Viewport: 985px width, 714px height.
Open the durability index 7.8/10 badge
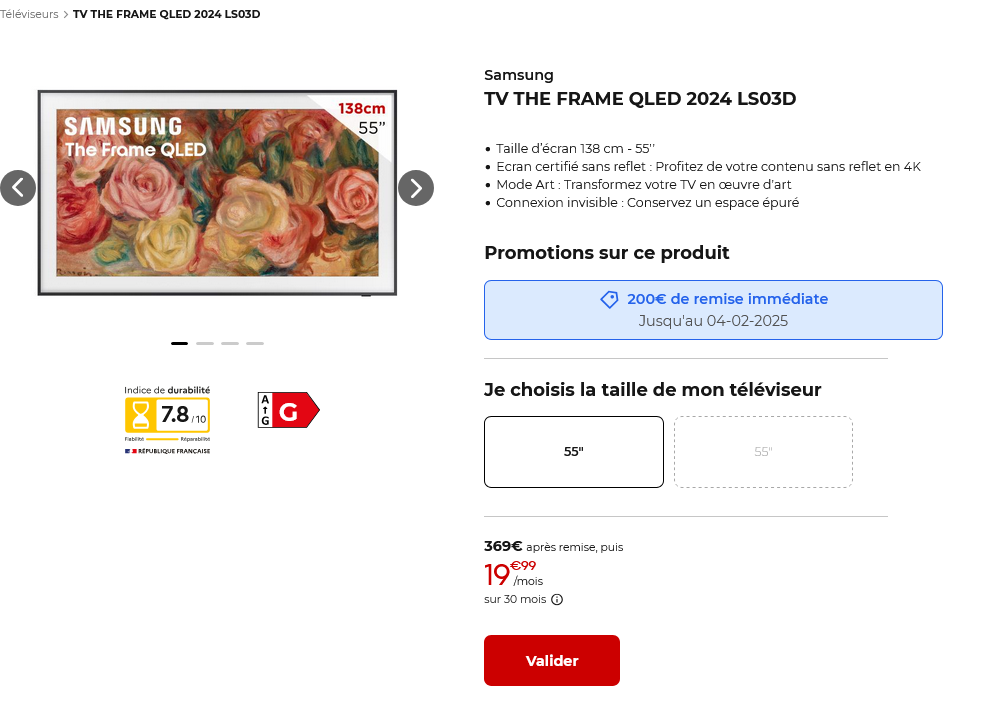point(167,419)
